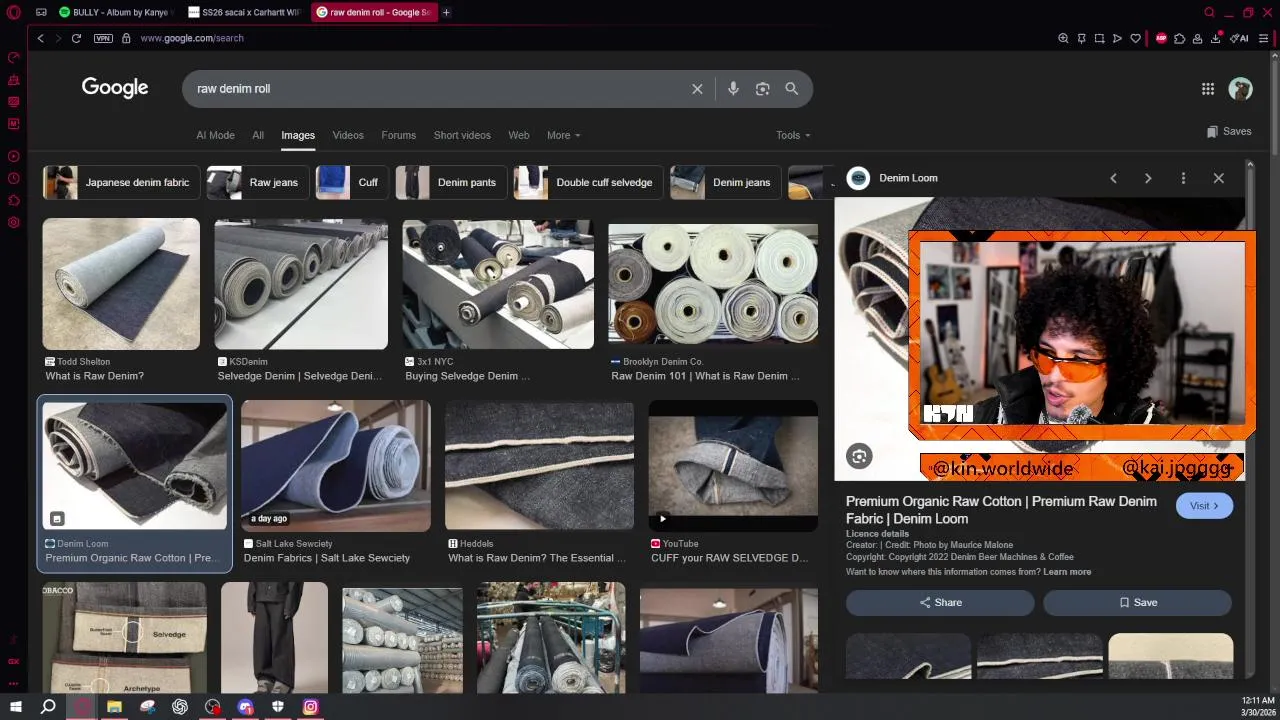
Task: Open Todd Shelton What is Raw Denim thumbnail
Action: (x=121, y=284)
